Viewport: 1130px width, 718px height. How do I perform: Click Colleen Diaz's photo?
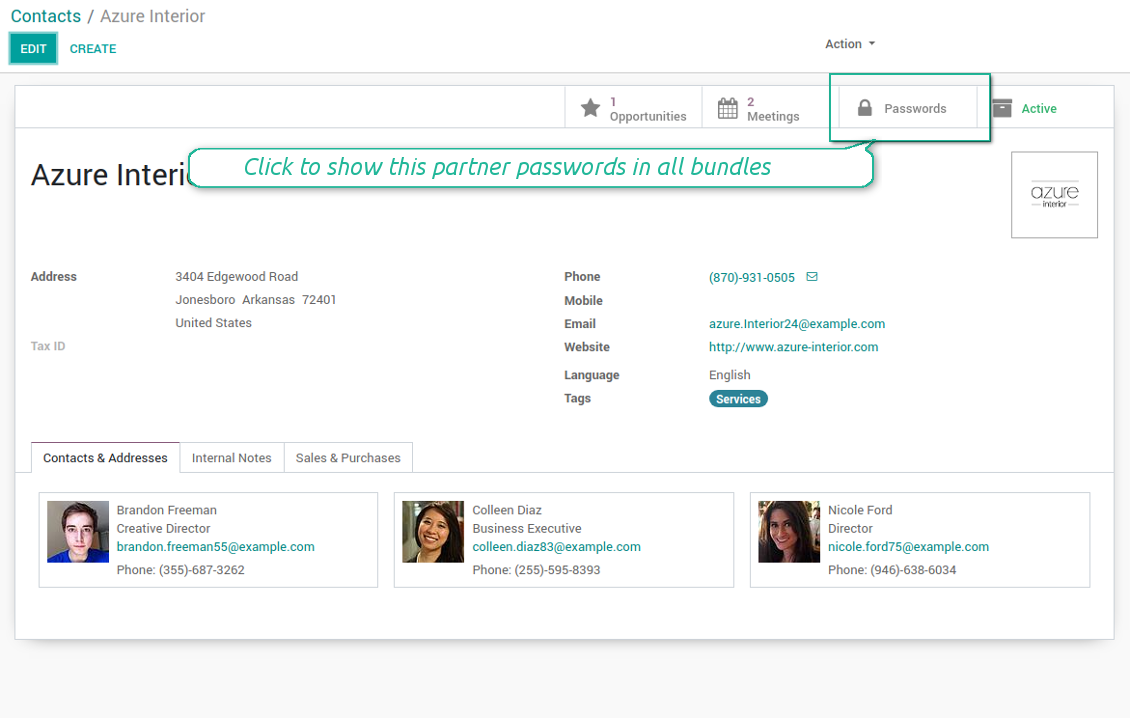[433, 532]
